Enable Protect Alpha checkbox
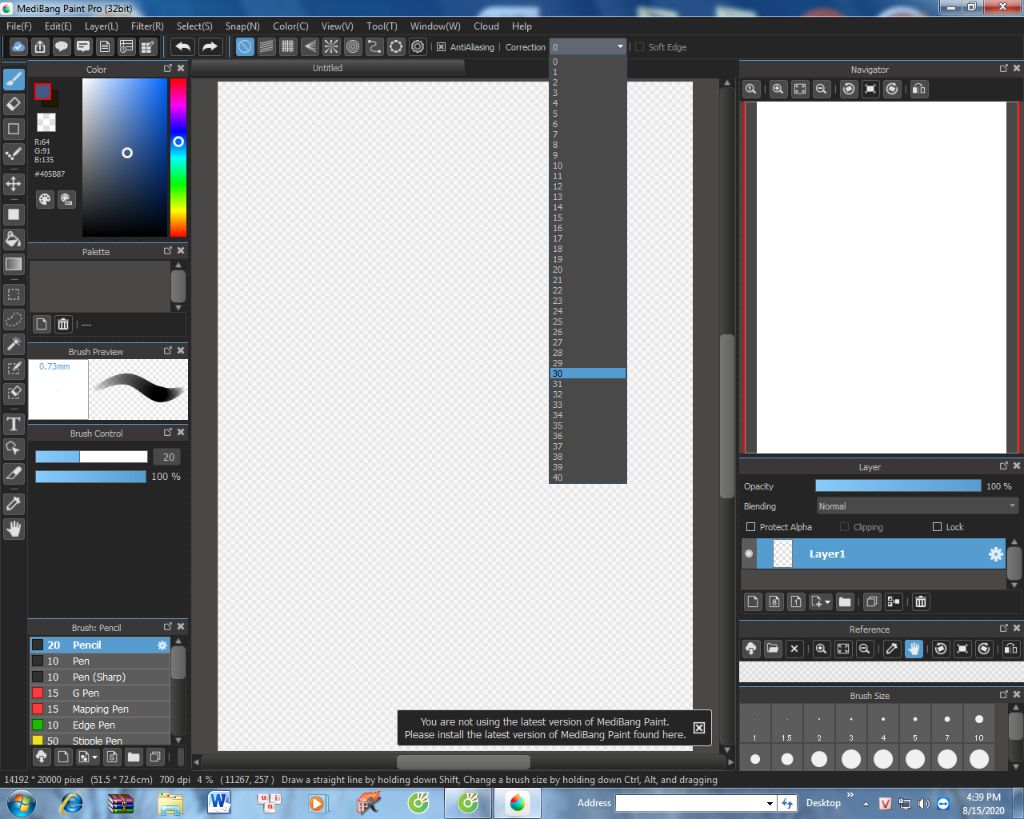The image size is (1024, 819). coord(750,526)
